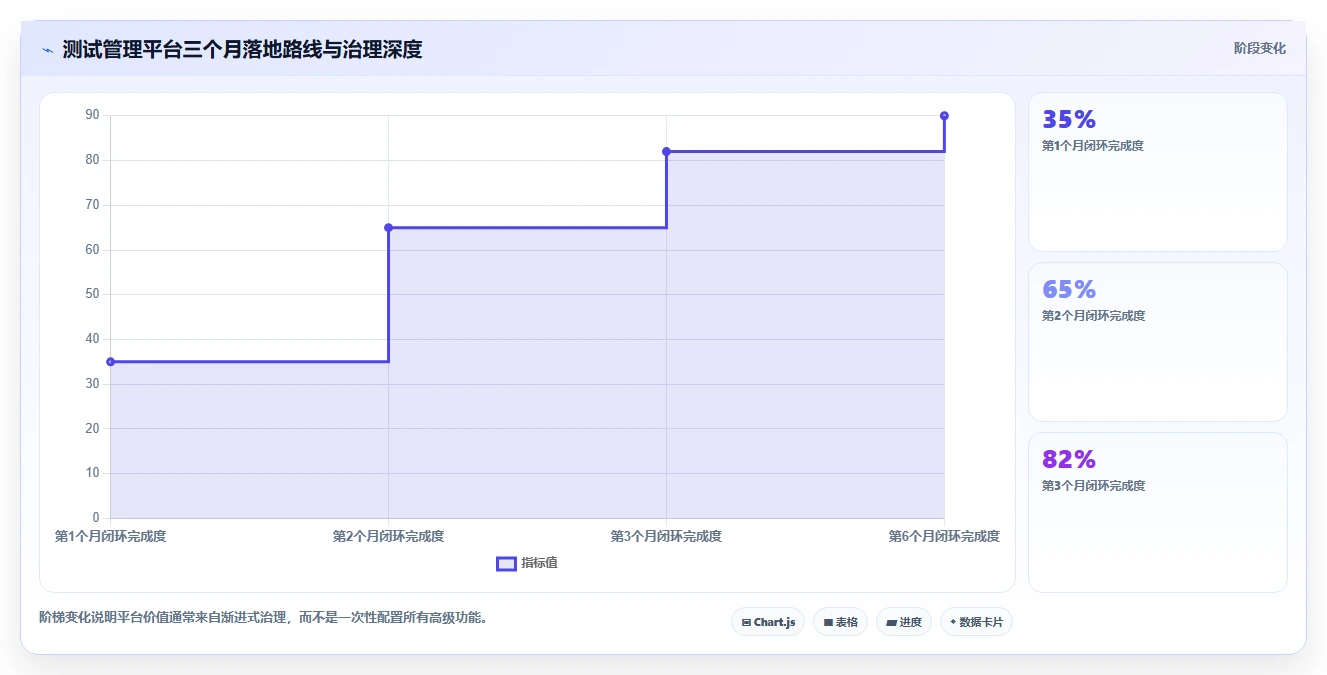Image resolution: width=1327 pixels, height=675 pixels.
Task: Open the 35% metric card
Action: [x=1158, y=172]
